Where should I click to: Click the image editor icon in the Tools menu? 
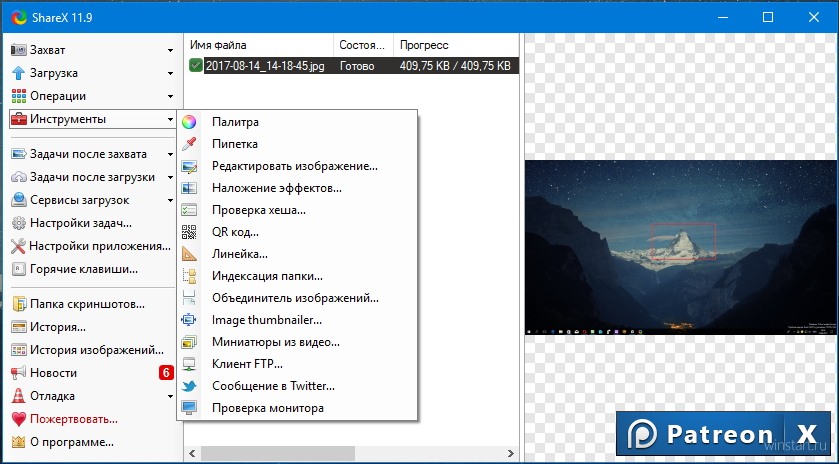pyautogui.click(x=189, y=166)
